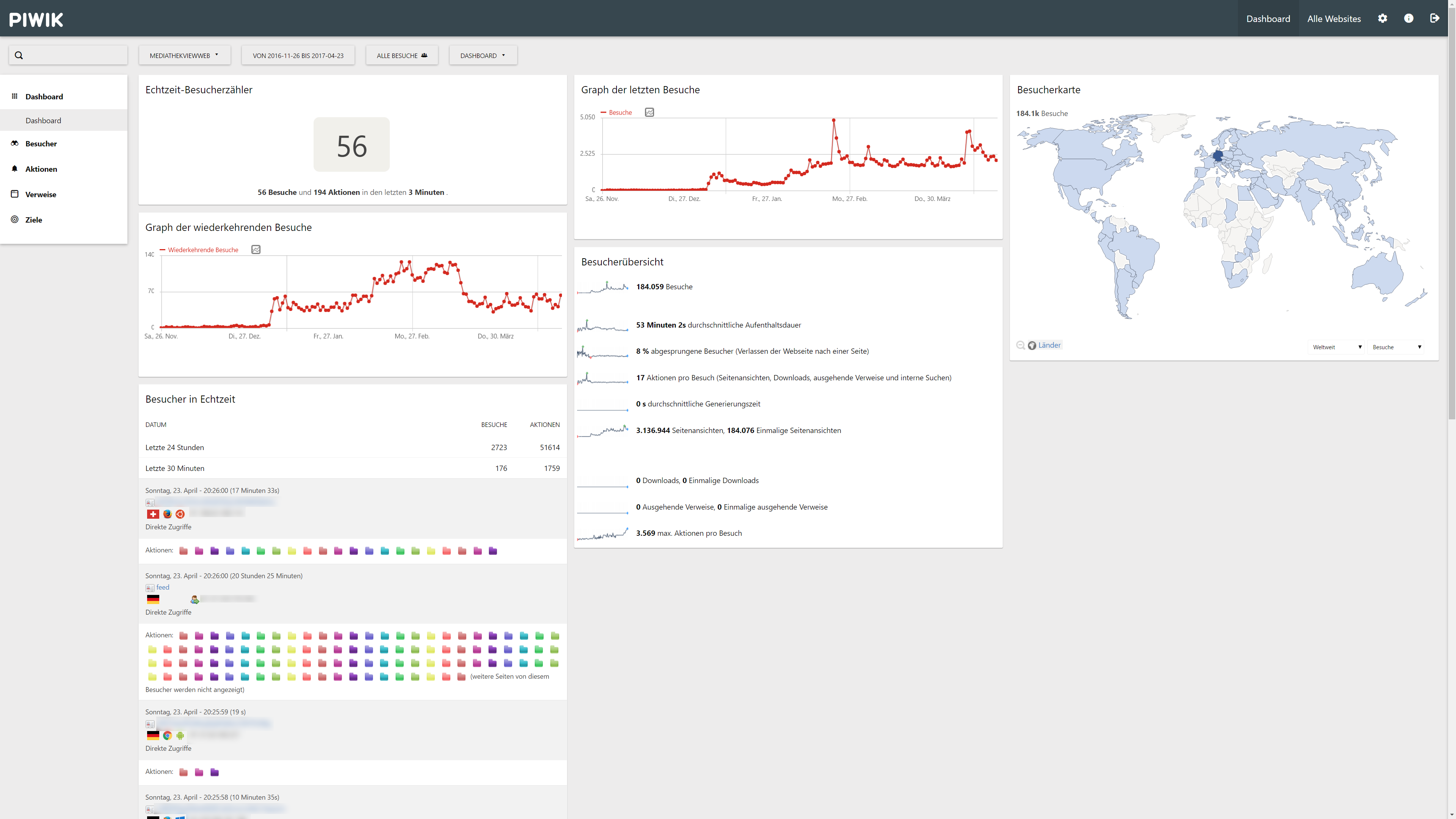1456x819 pixels.
Task: Click into the search input field
Action: pyautogui.click(x=74, y=55)
